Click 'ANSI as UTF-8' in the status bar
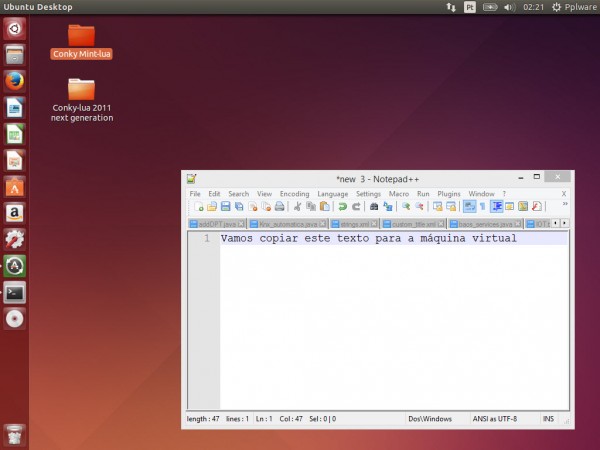This screenshot has width=600, height=450. [x=495, y=419]
